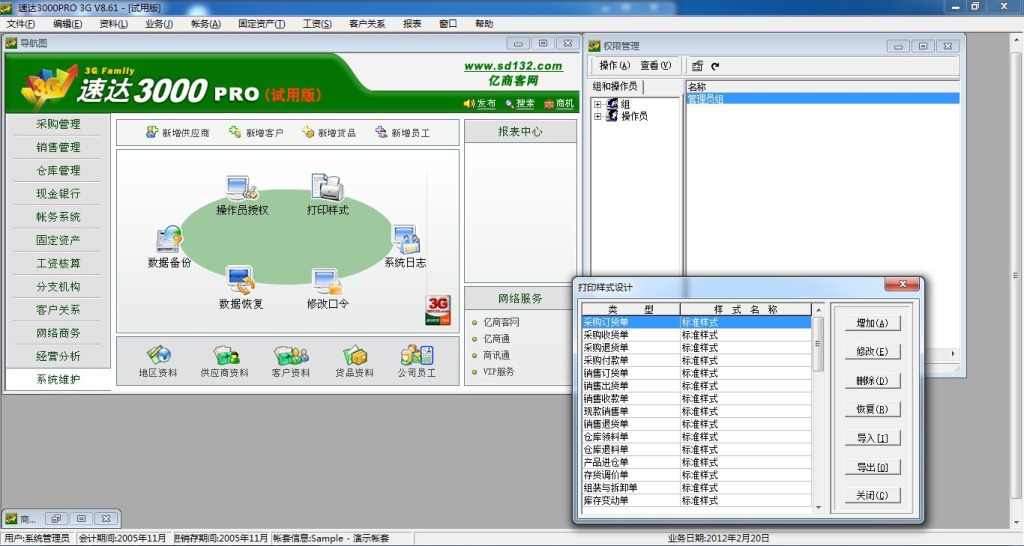Click 新增员工 shortcut
The image size is (1024, 546).
point(402,133)
